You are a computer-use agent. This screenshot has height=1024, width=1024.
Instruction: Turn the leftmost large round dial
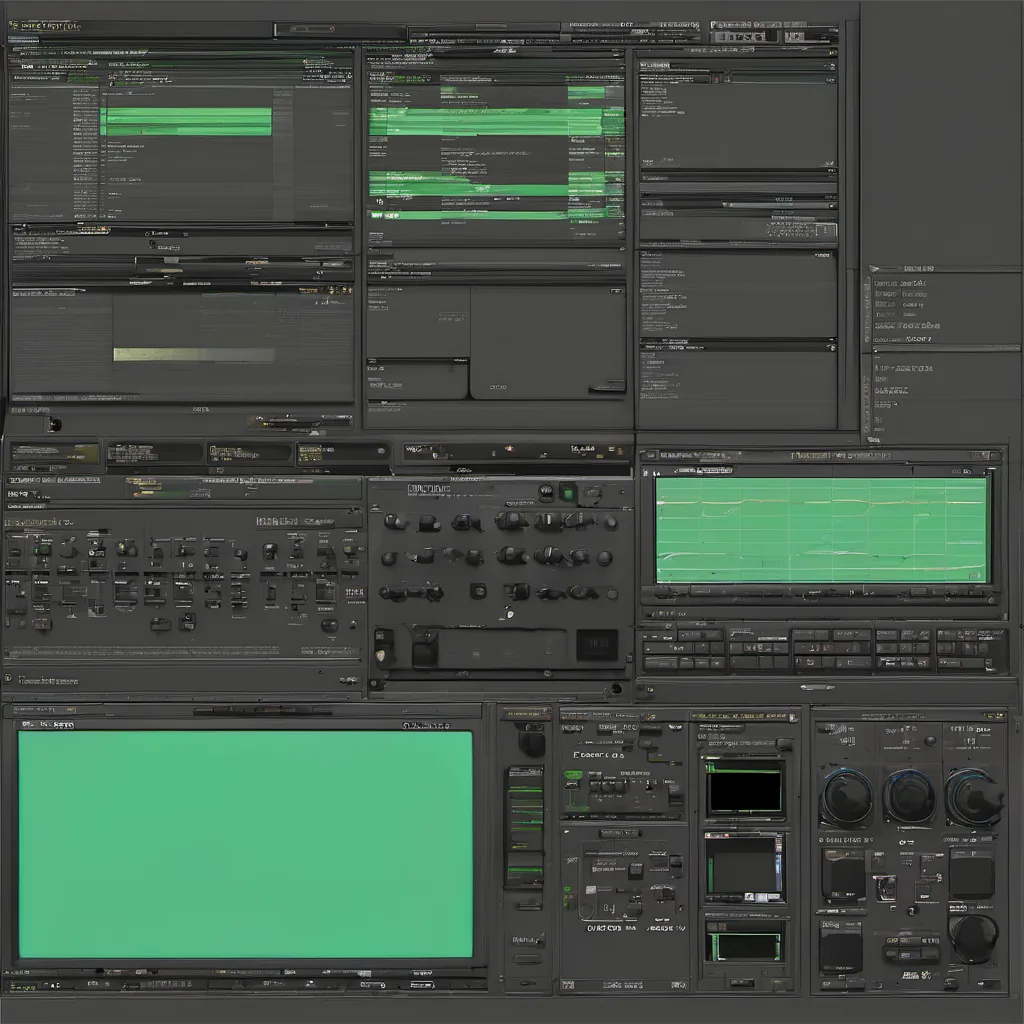[x=847, y=797]
